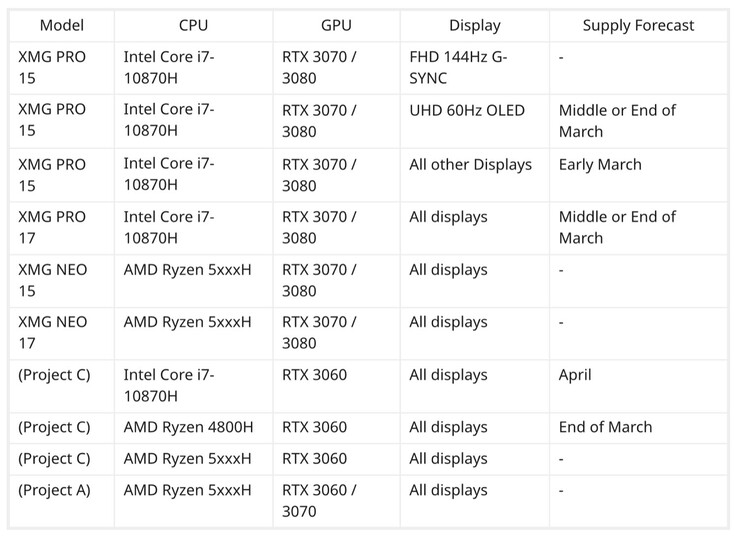Select XMG NEO 15's AMD Ryzen 5xxxH cell
The height and width of the screenshot is (538, 738).
(187, 270)
